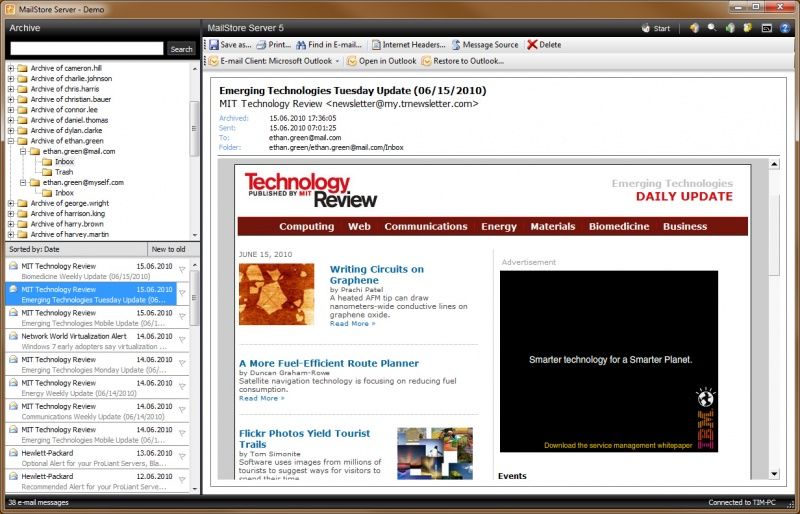Select Archive of dylan.clarke folder

pyautogui.click(x=66, y=131)
